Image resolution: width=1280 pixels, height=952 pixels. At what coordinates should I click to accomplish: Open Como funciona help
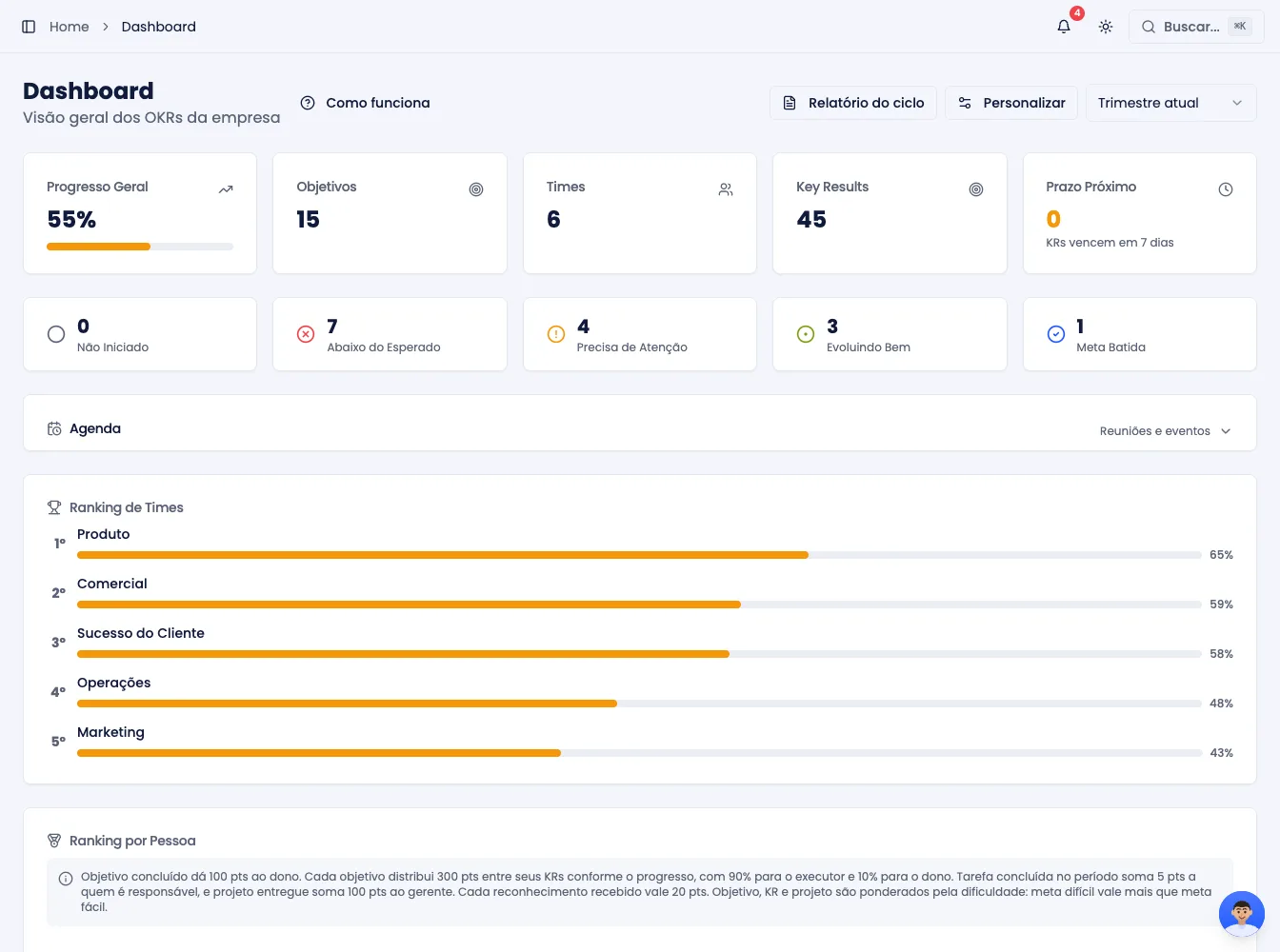click(x=365, y=103)
